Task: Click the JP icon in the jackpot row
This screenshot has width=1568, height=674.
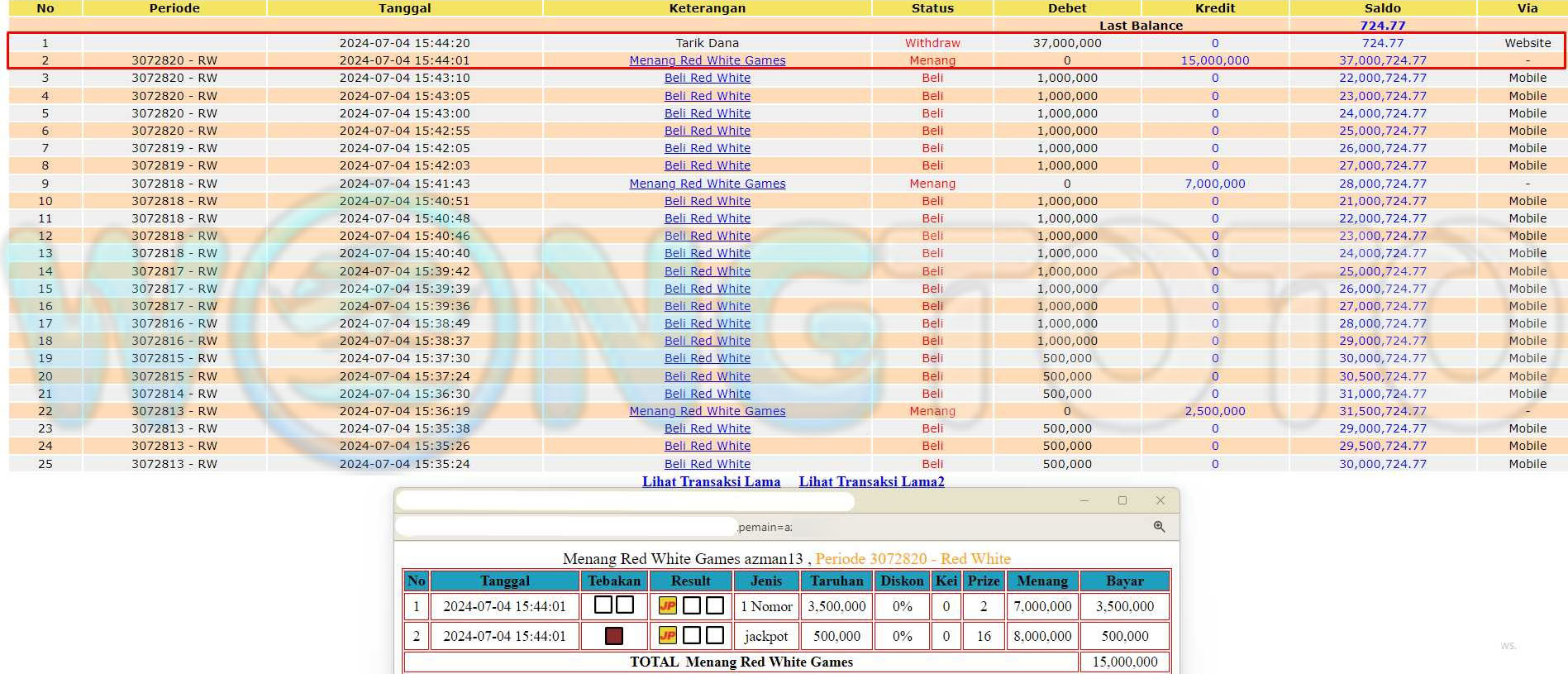Action: (667, 636)
